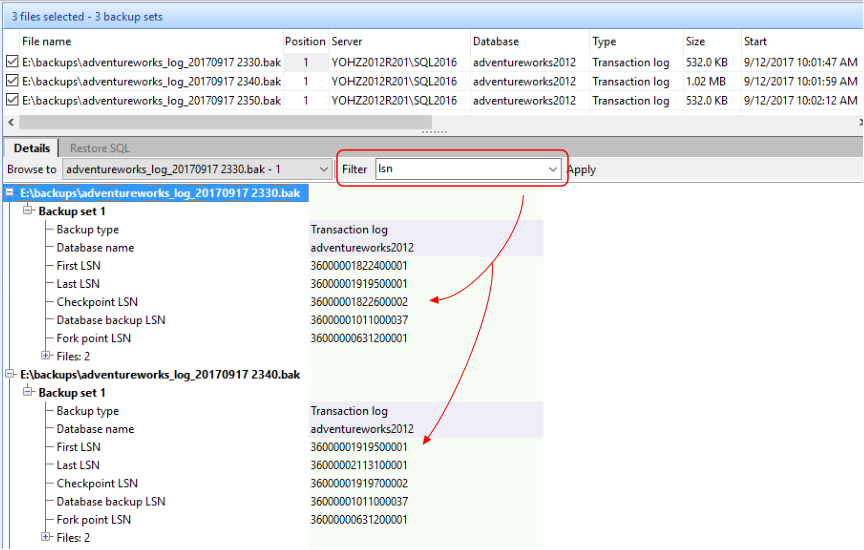
Task: Select the Details tab
Action: click(32, 148)
